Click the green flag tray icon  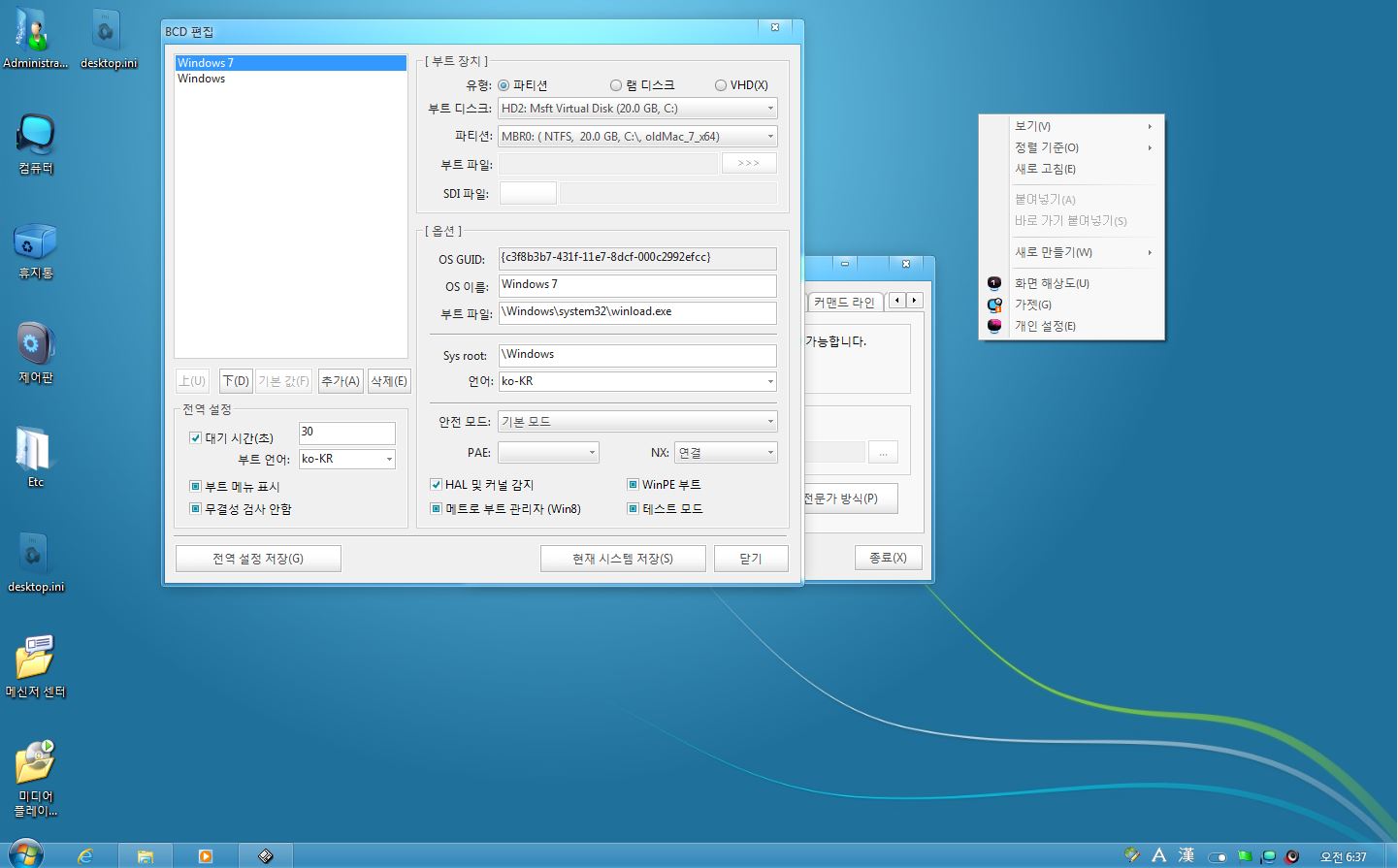1244,856
